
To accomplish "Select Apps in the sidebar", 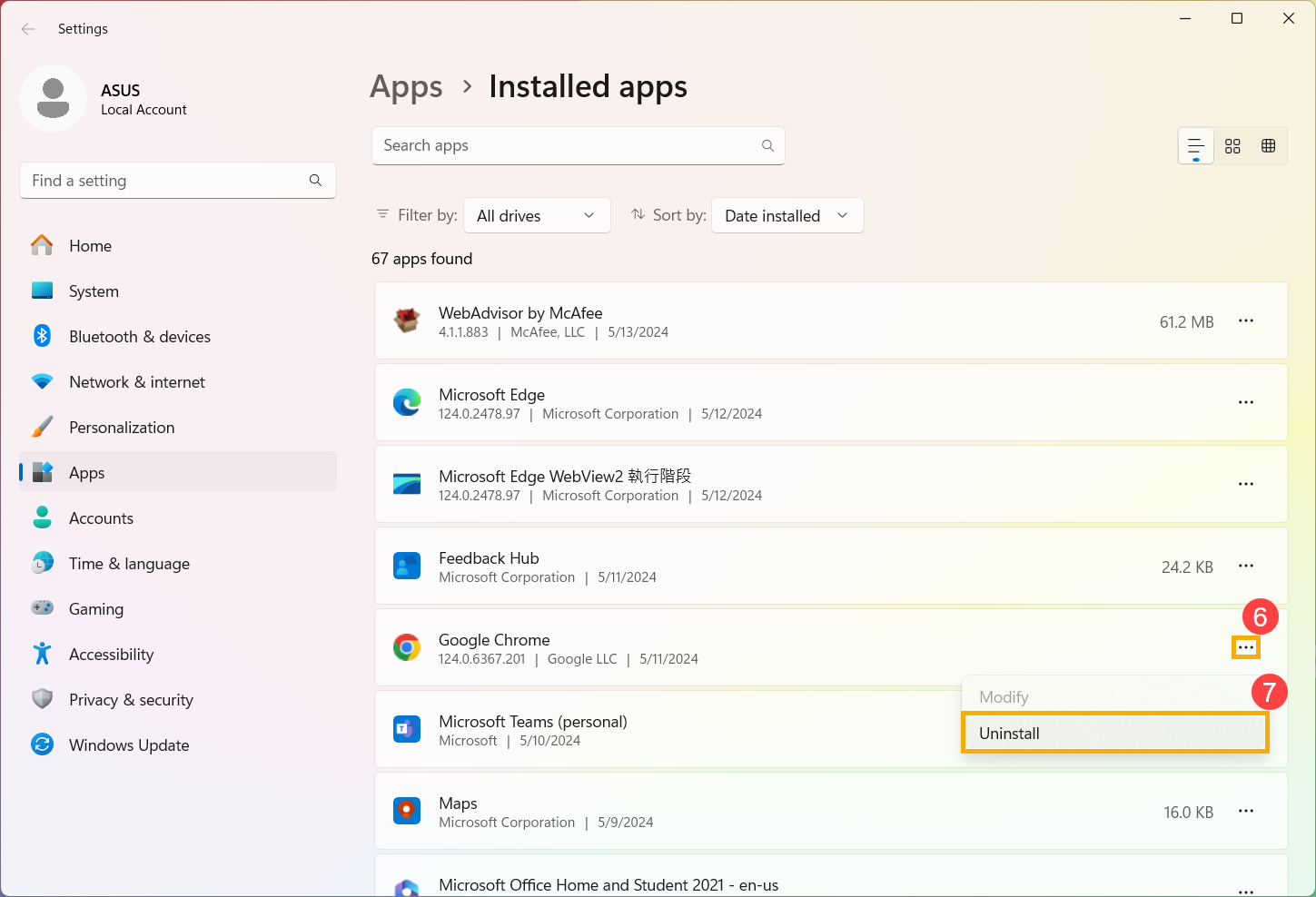I will click(x=178, y=472).
